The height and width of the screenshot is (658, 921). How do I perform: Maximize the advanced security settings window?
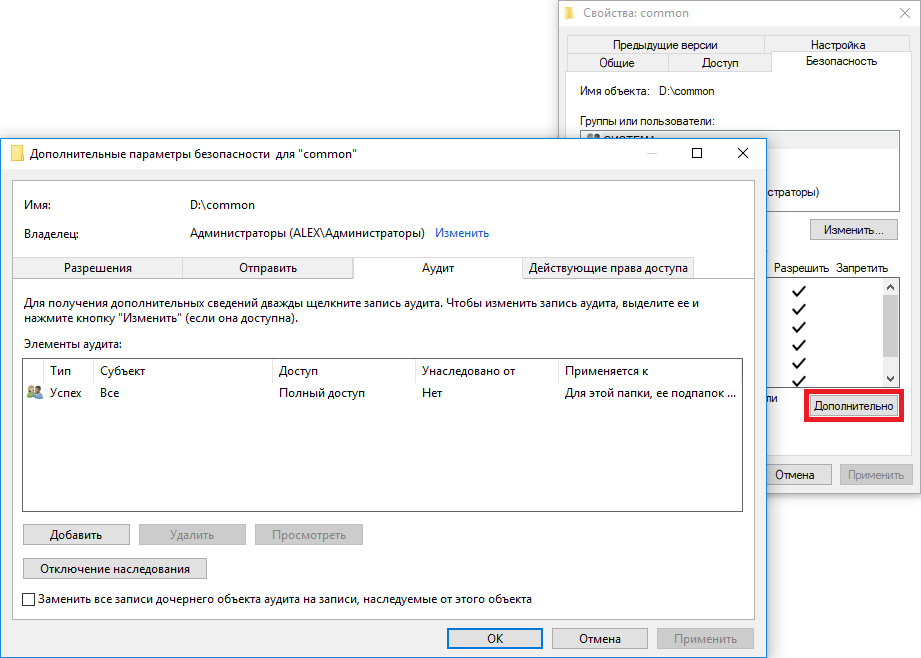coord(697,153)
